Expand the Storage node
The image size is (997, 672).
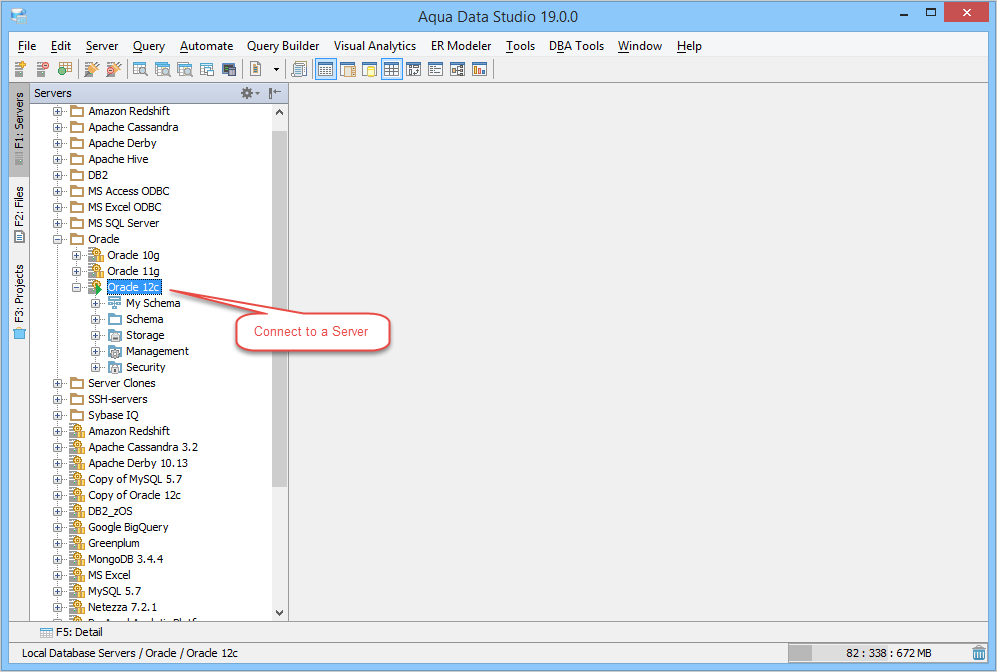point(95,335)
